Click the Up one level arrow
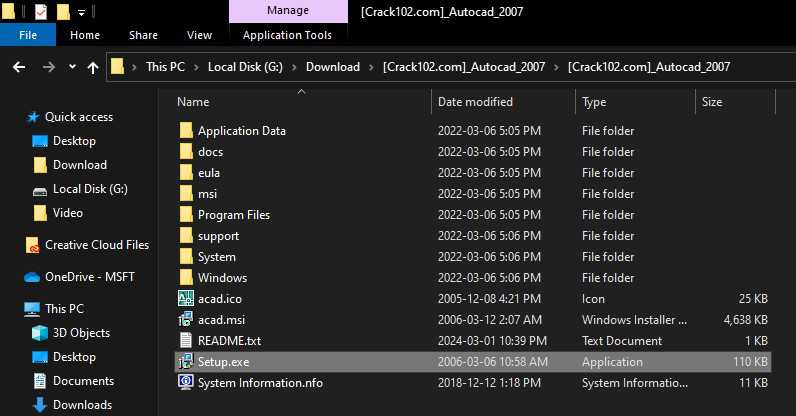The image size is (796, 416). (93, 68)
